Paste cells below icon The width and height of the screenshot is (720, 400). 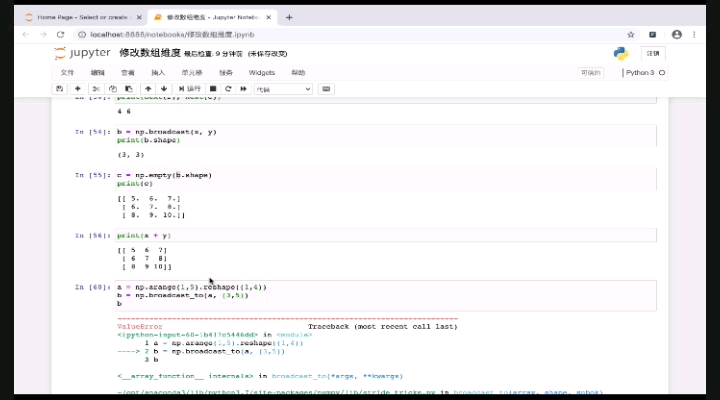point(129,89)
